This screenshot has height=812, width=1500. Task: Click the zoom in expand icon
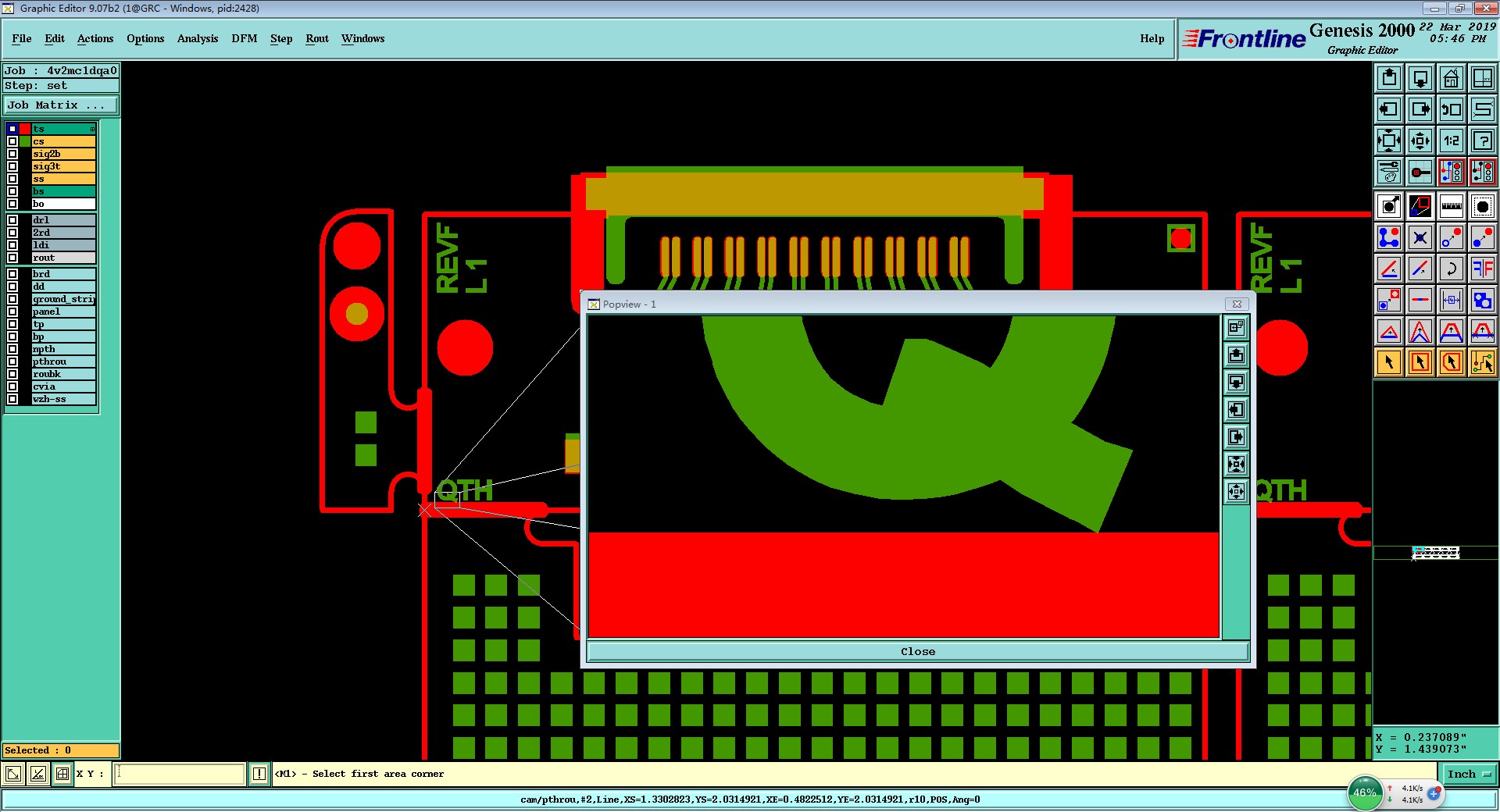[x=1389, y=141]
